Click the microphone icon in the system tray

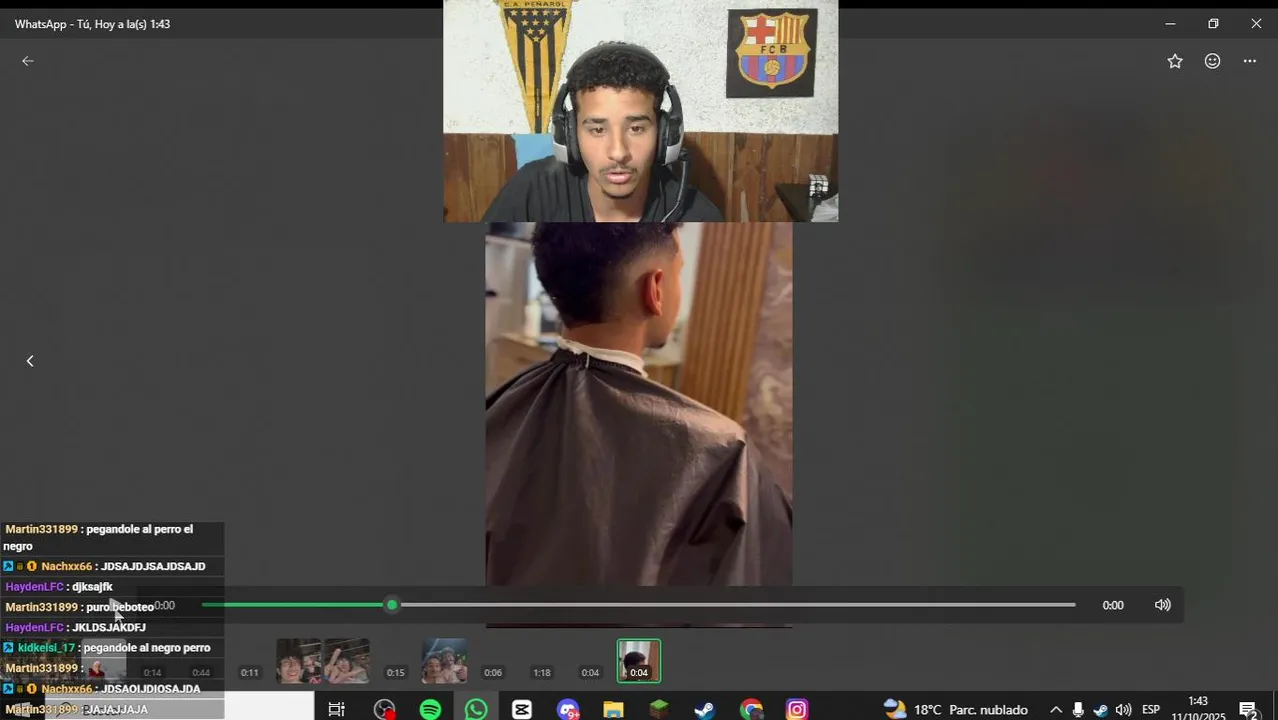(x=1078, y=710)
